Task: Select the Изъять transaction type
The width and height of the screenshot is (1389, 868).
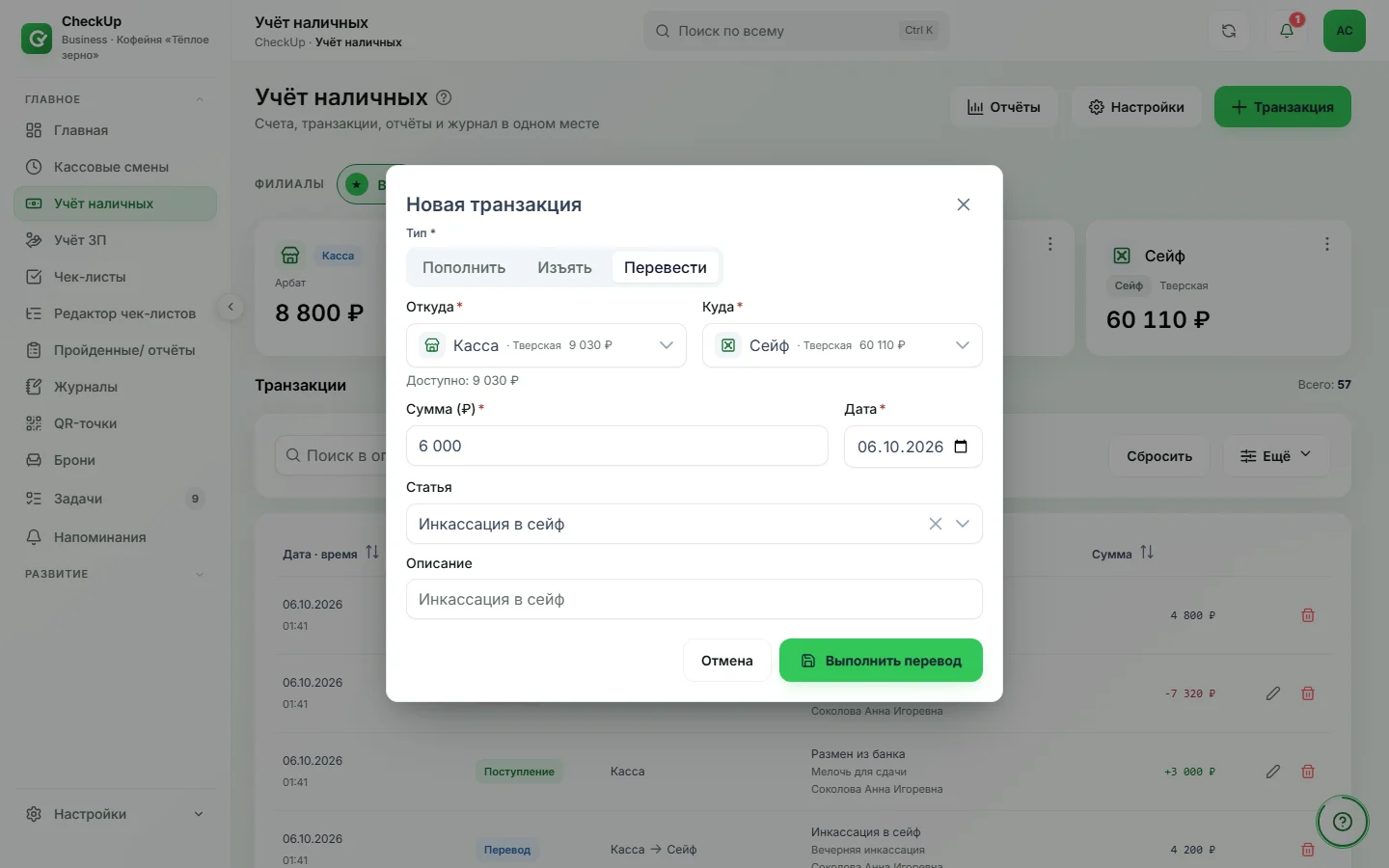Action: pos(564,267)
